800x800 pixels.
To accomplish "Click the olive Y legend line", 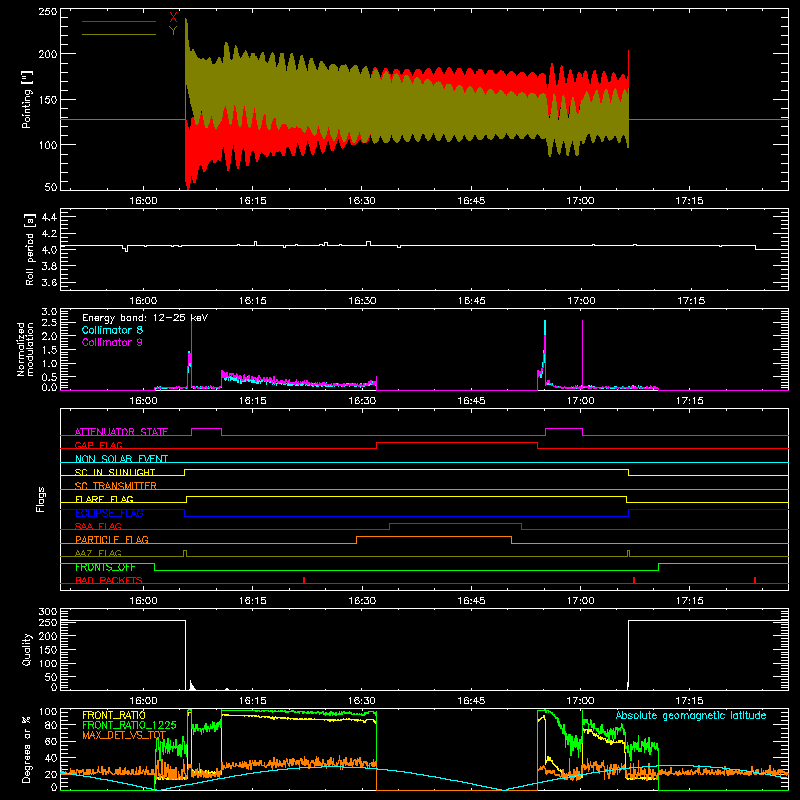I will point(119,35).
